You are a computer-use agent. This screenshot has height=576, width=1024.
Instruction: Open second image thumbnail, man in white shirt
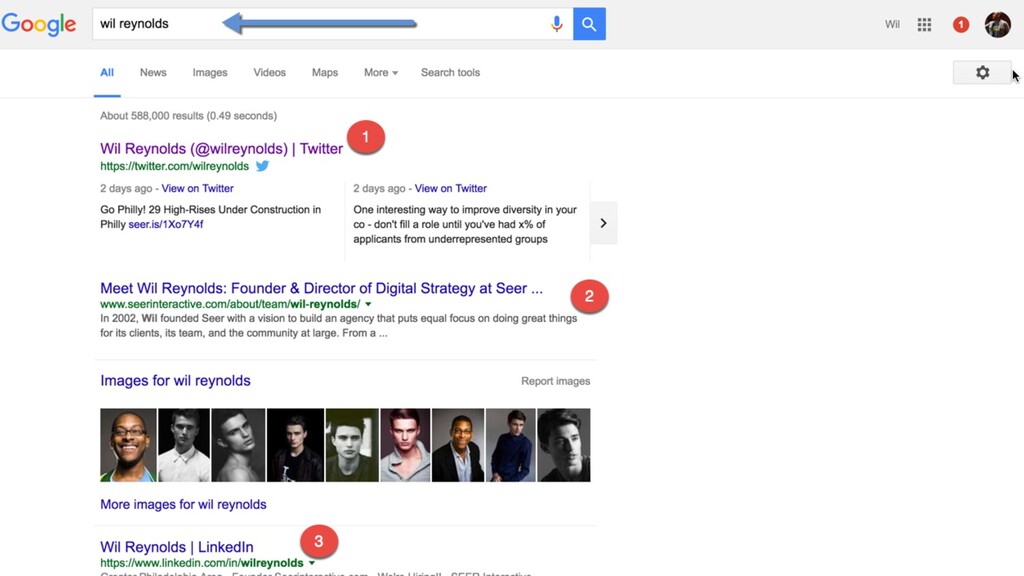[x=184, y=445]
